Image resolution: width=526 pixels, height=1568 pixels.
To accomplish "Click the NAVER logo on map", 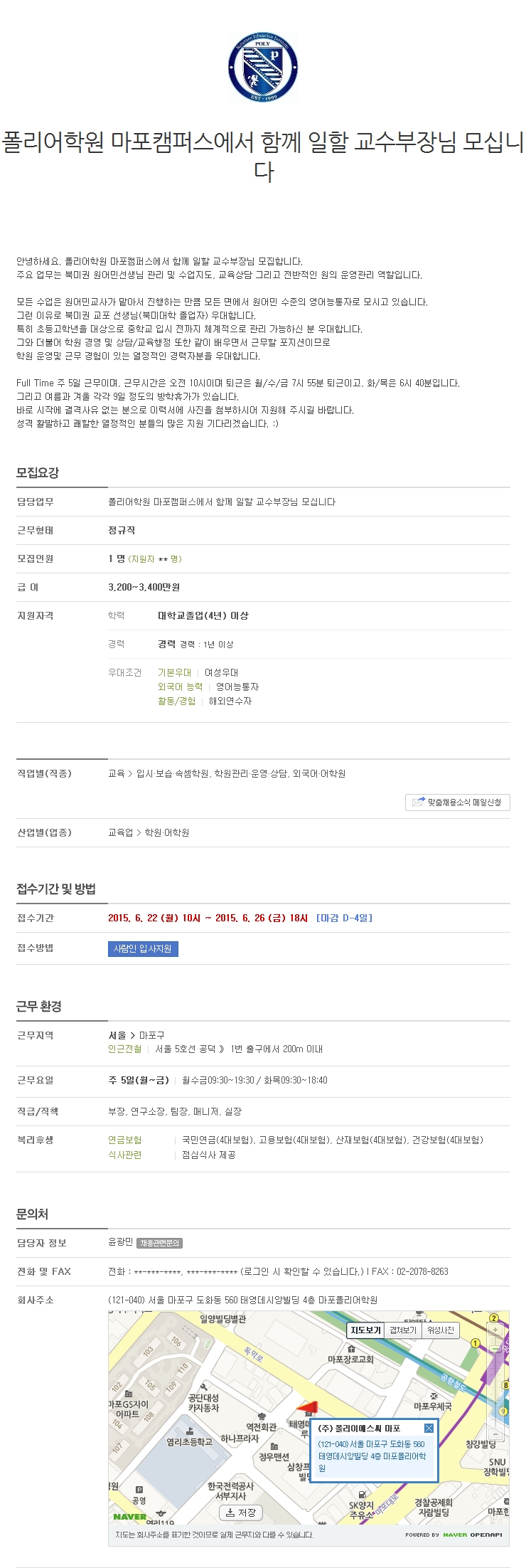I will point(129,1516).
